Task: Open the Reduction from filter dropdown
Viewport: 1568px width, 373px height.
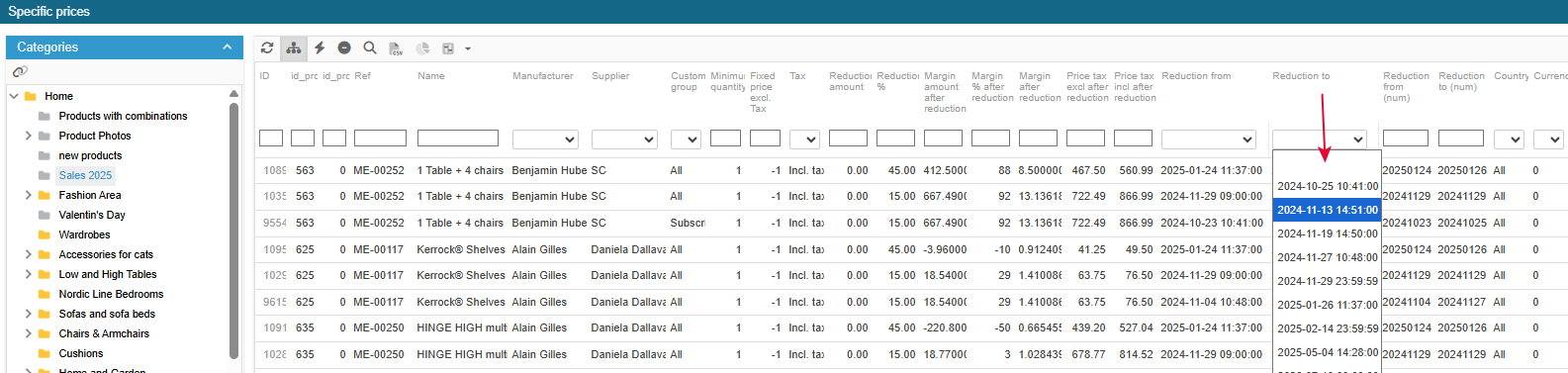Action: click(1209, 140)
